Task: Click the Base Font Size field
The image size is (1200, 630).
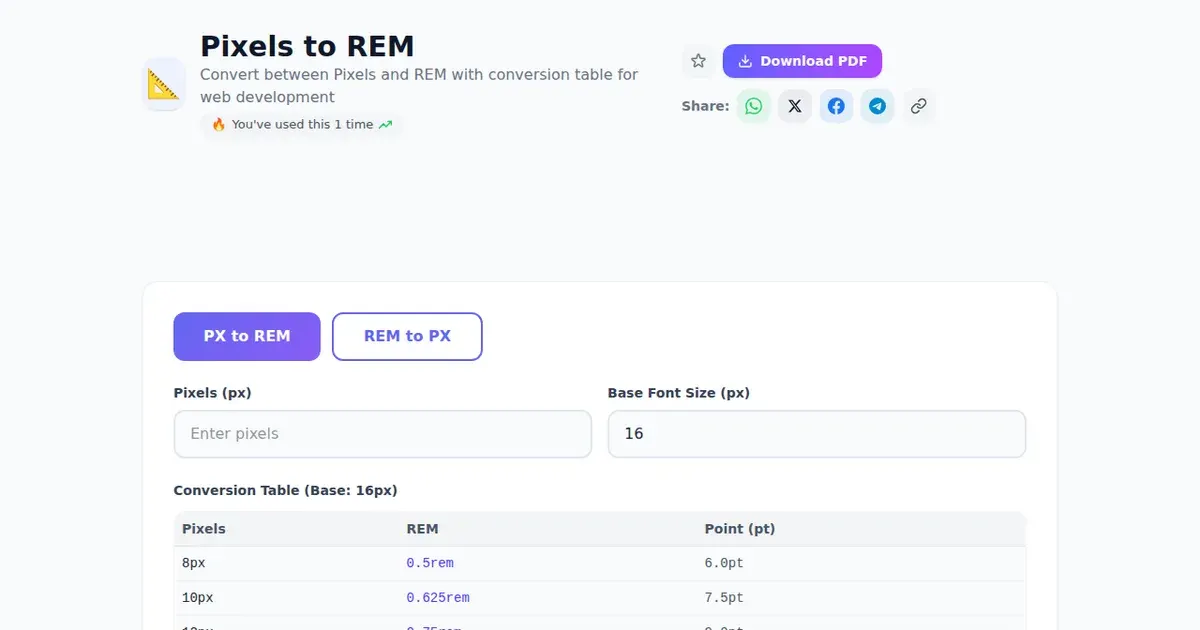Action: point(817,434)
